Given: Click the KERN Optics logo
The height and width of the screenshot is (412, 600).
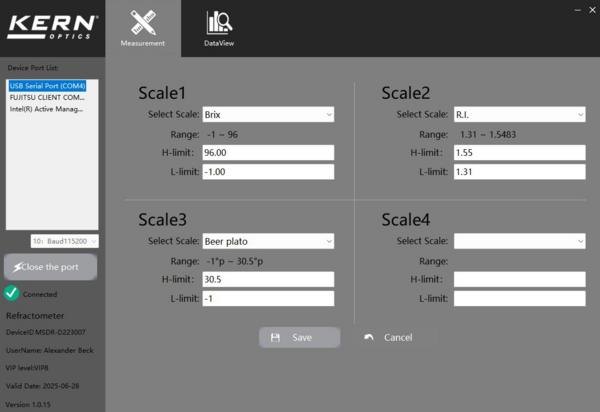Looking at the screenshot, I should tap(52, 27).
